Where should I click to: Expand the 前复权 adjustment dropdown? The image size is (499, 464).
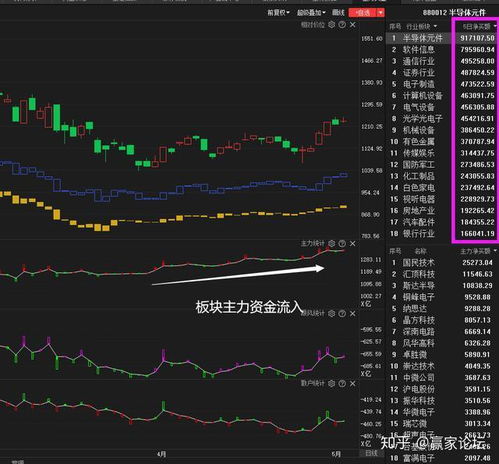pos(279,13)
